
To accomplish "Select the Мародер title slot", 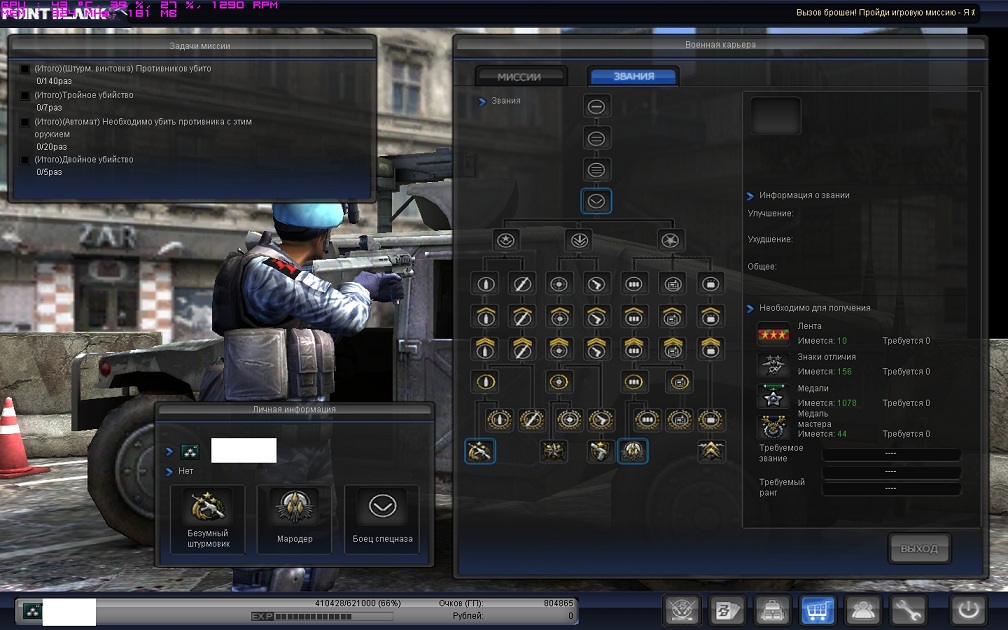I will coord(294,519).
